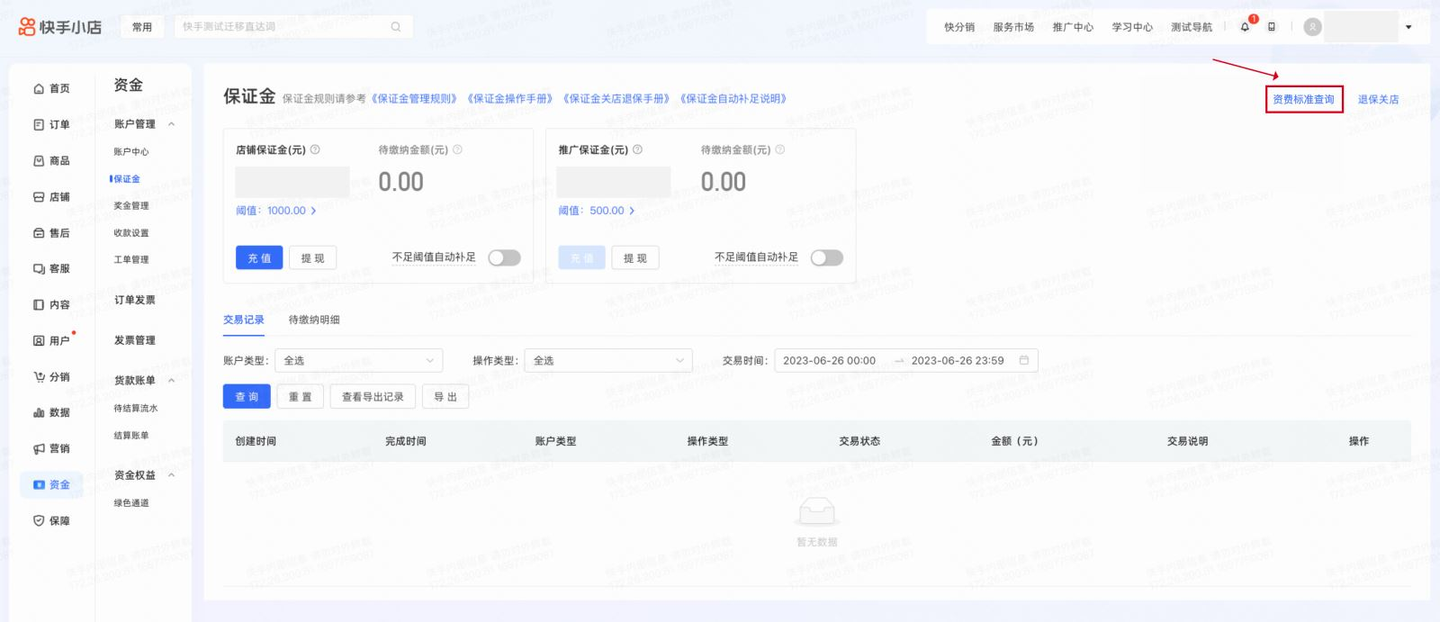
Task: Open the 账户类型 dropdown
Action: click(358, 360)
